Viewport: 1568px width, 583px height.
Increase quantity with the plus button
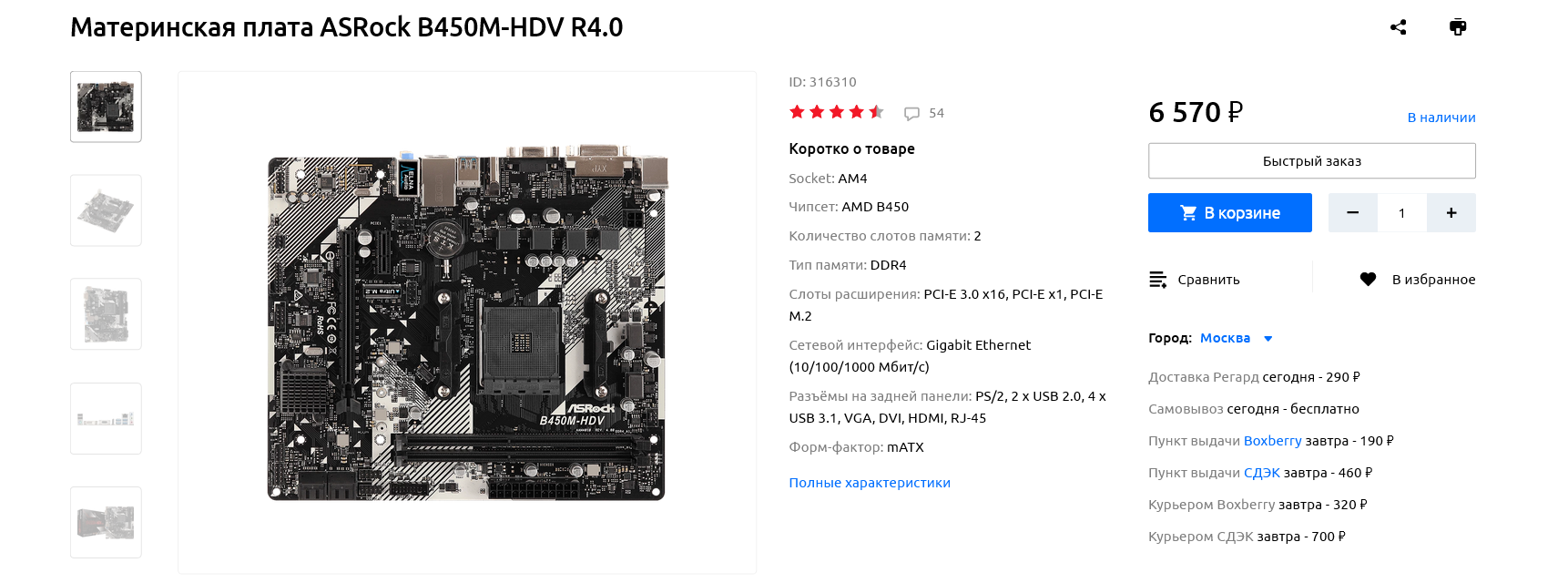click(1451, 213)
